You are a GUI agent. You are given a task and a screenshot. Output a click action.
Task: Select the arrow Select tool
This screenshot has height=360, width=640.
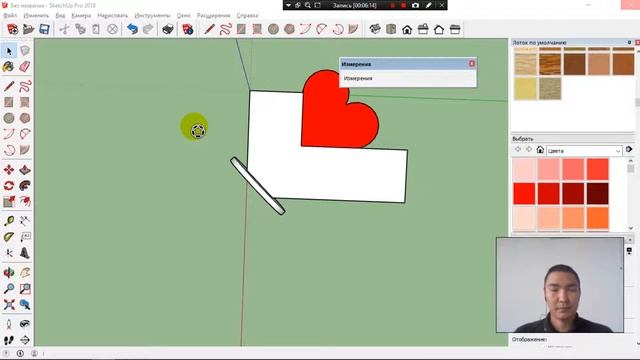tap(9, 51)
